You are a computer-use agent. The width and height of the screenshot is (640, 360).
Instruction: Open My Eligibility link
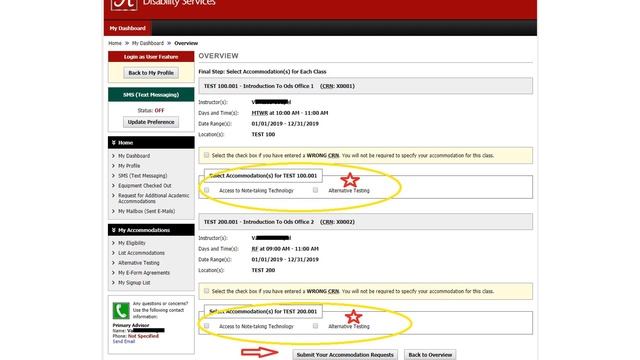131,243
